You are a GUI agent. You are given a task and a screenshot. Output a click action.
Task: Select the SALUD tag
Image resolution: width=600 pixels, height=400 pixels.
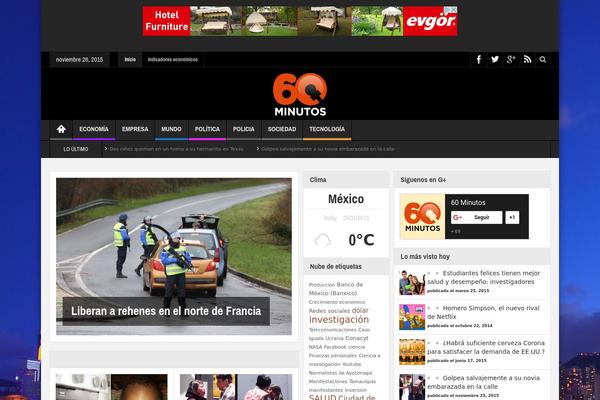coord(322,397)
